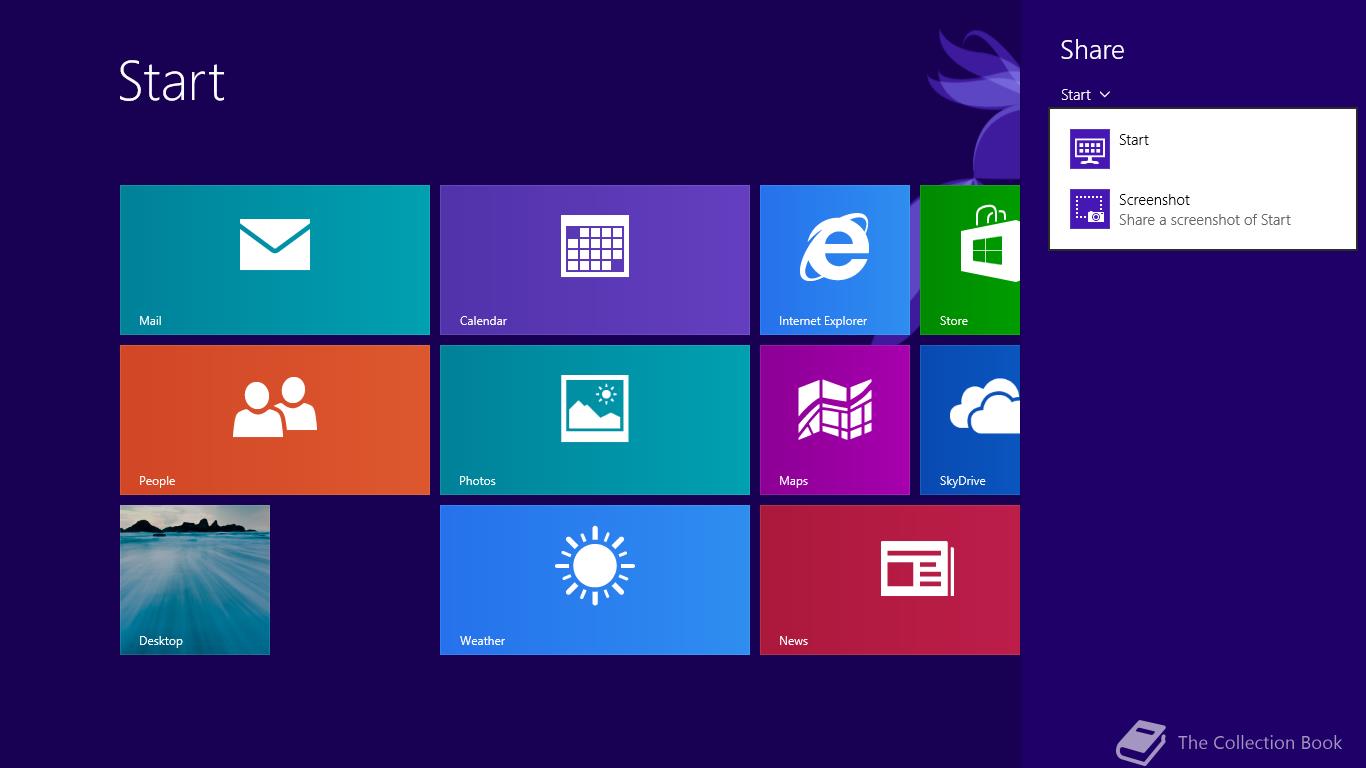Open the Photos tile picture icon
The height and width of the screenshot is (768, 1366).
pos(595,408)
